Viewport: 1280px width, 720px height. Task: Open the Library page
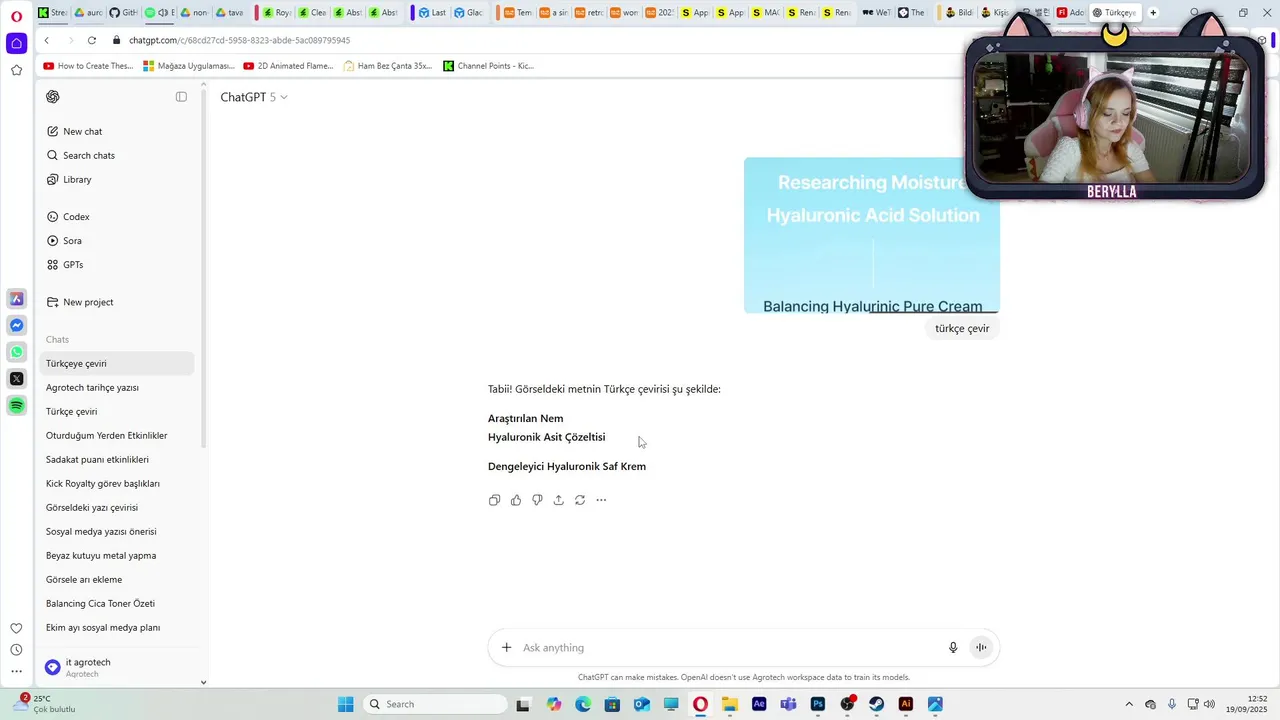117,180
